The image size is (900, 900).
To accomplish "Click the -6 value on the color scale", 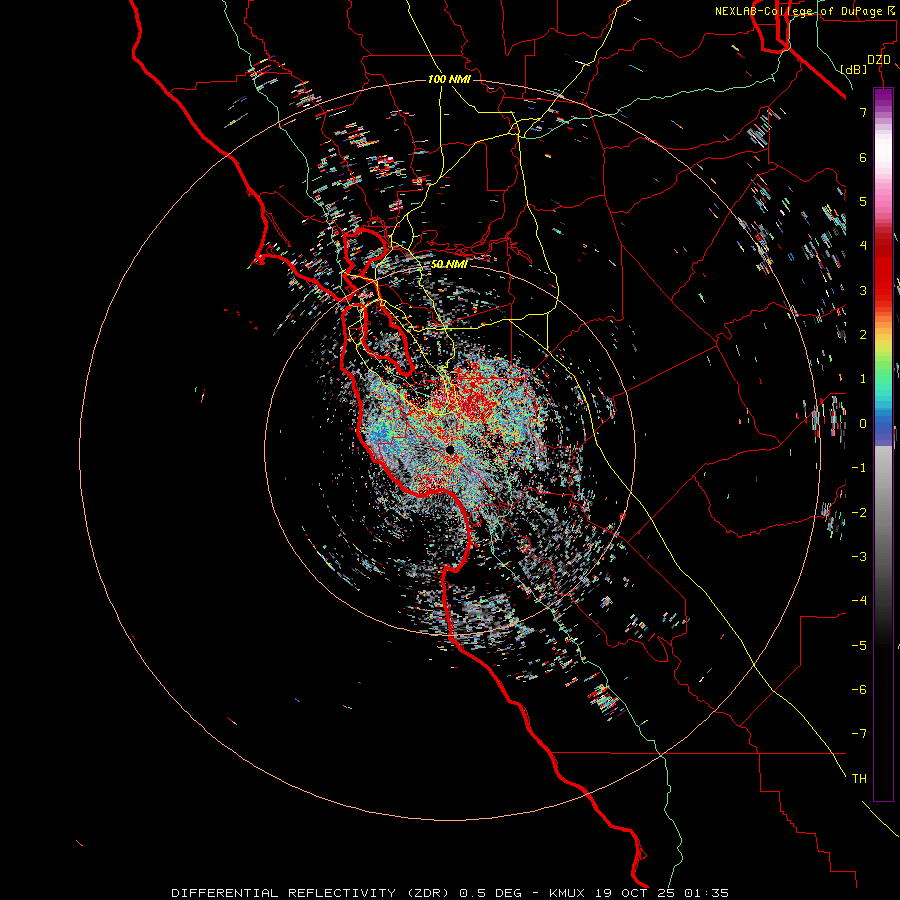I will click(x=859, y=689).
